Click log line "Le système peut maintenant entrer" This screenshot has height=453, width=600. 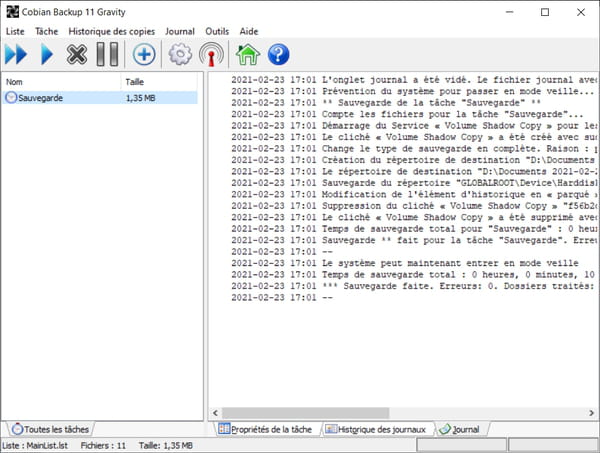click(405, 264)
